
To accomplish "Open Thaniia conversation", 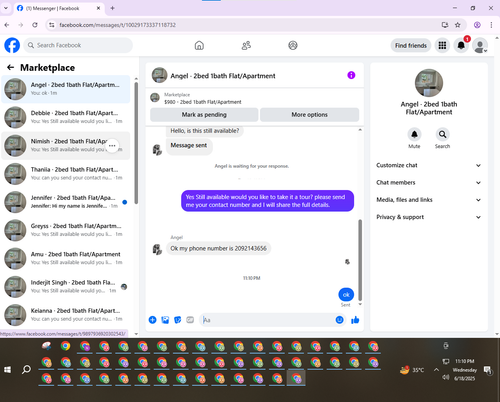I will coord(66,174).
